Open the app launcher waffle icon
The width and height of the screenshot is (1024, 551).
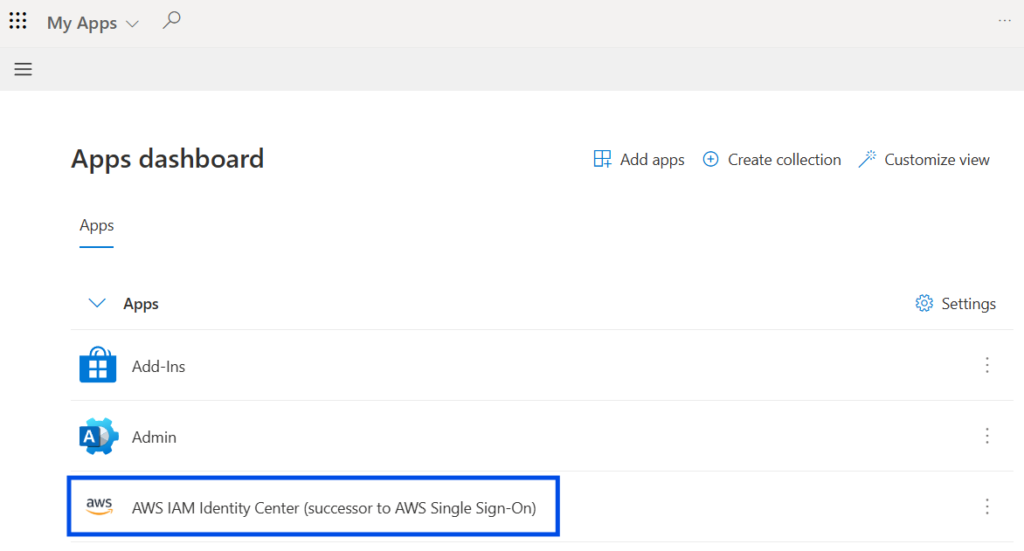[18, 21]
